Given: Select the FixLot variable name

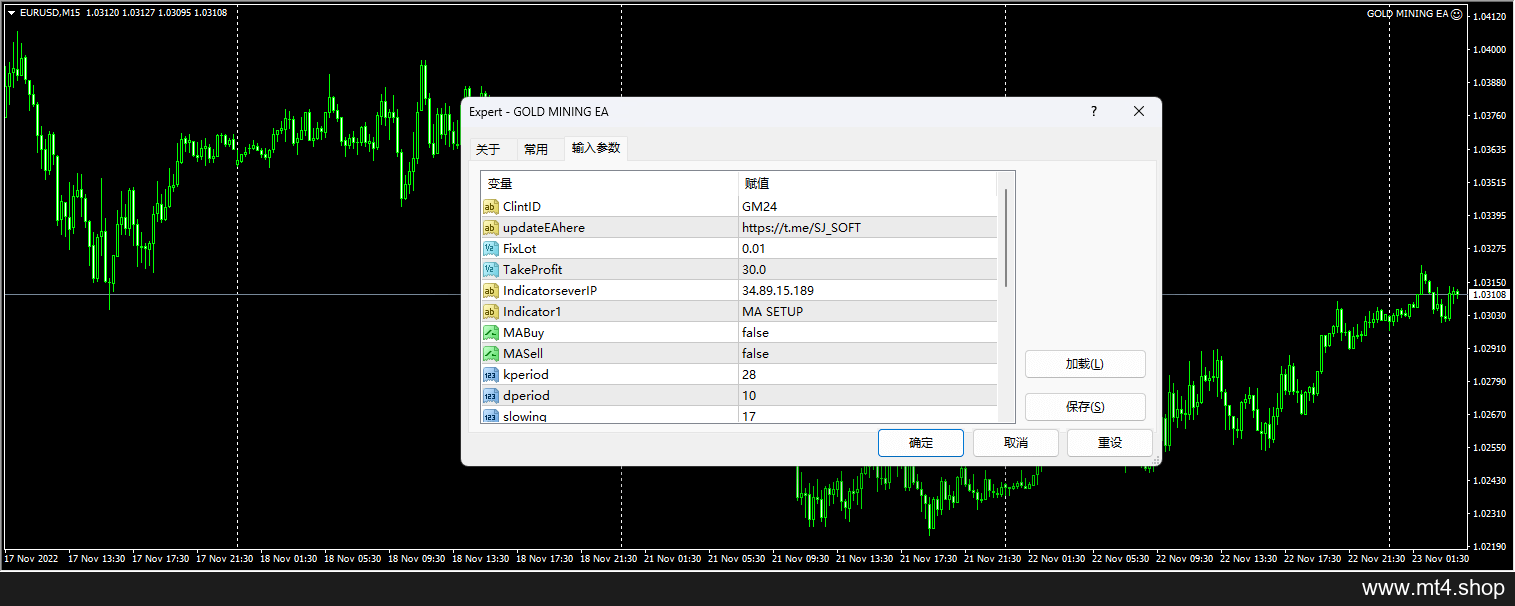Looking at the screenshot, I should pos(522,249).
